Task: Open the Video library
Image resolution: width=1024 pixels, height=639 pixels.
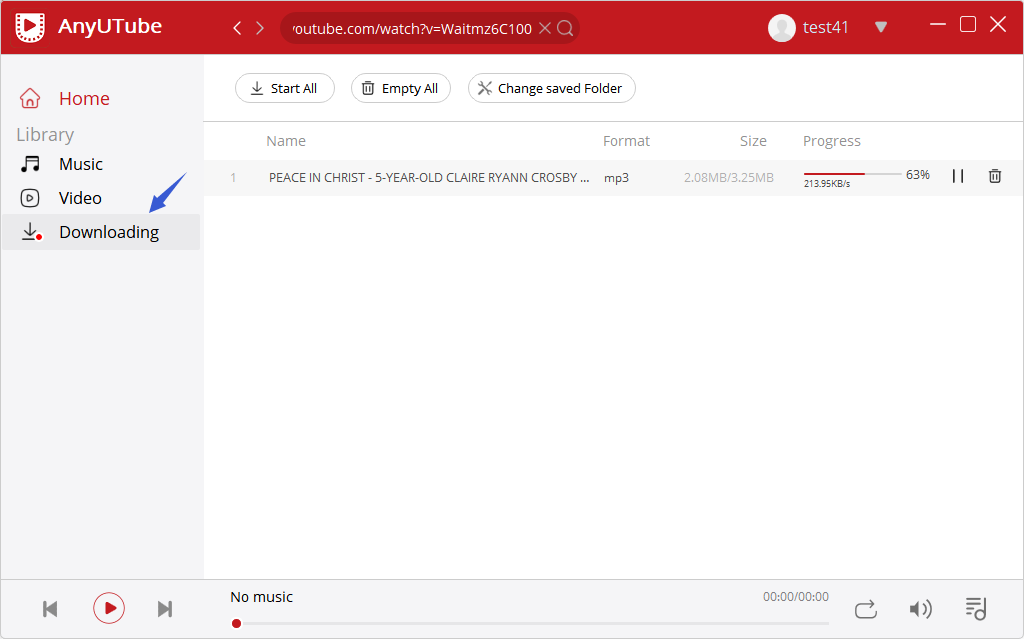Action: (x=80, y=198)
